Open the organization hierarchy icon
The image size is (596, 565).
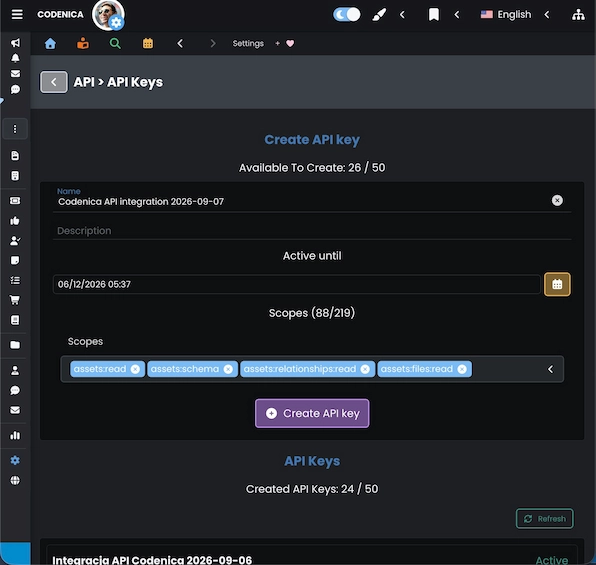point(578,14)
